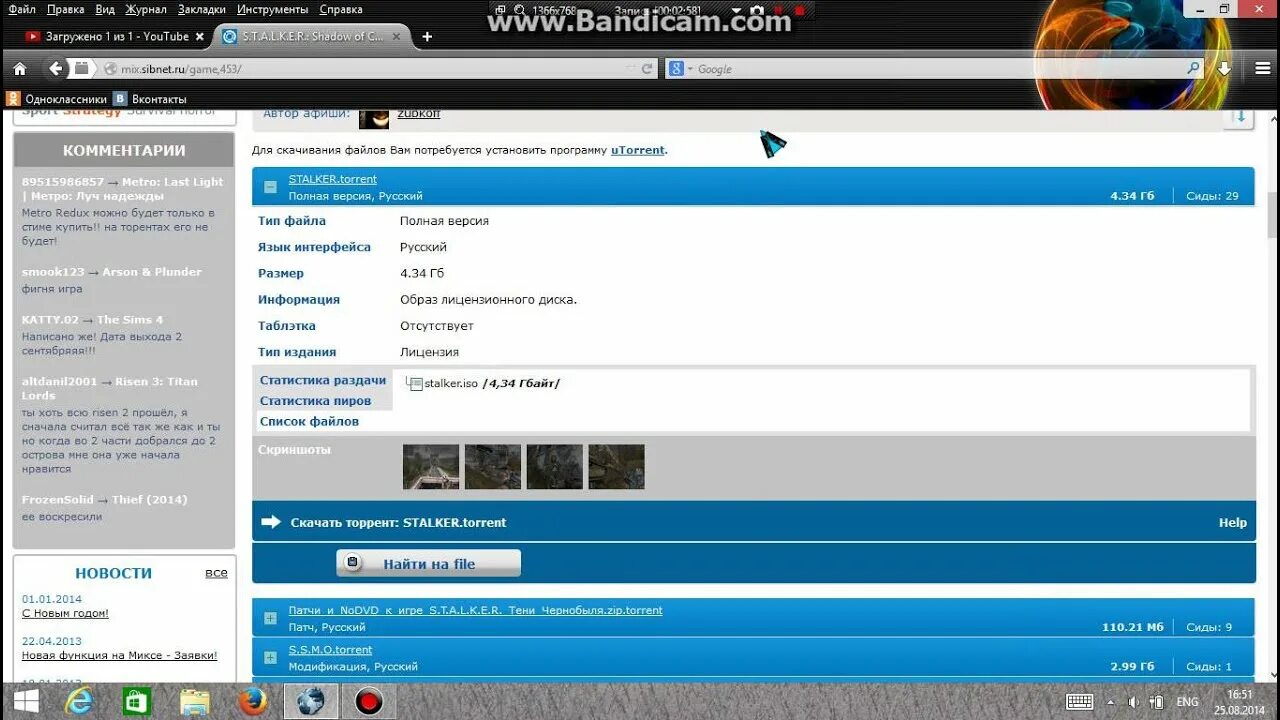This screenshot has width=1280, height=720.
Task: Open the все news link
Action: [216, 573]
